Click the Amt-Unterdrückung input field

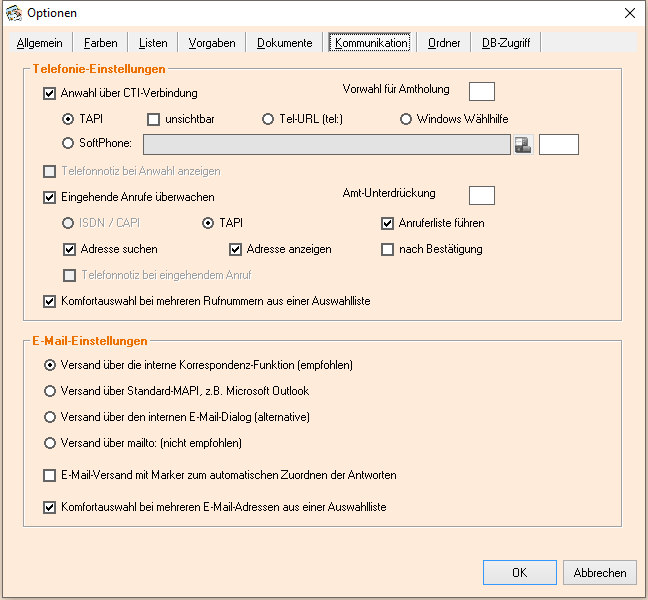481,195
